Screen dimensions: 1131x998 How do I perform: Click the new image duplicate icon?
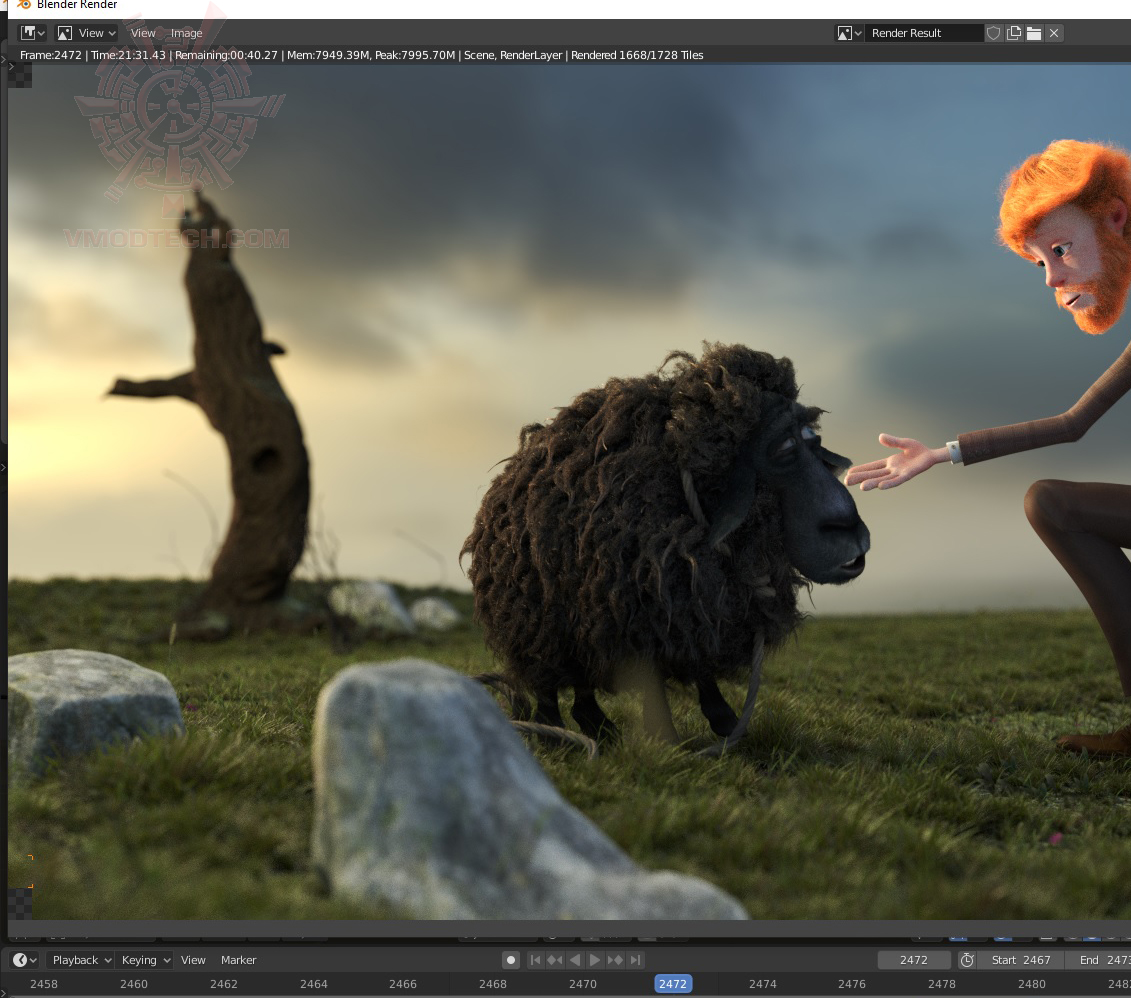(x=1013, y=33)
